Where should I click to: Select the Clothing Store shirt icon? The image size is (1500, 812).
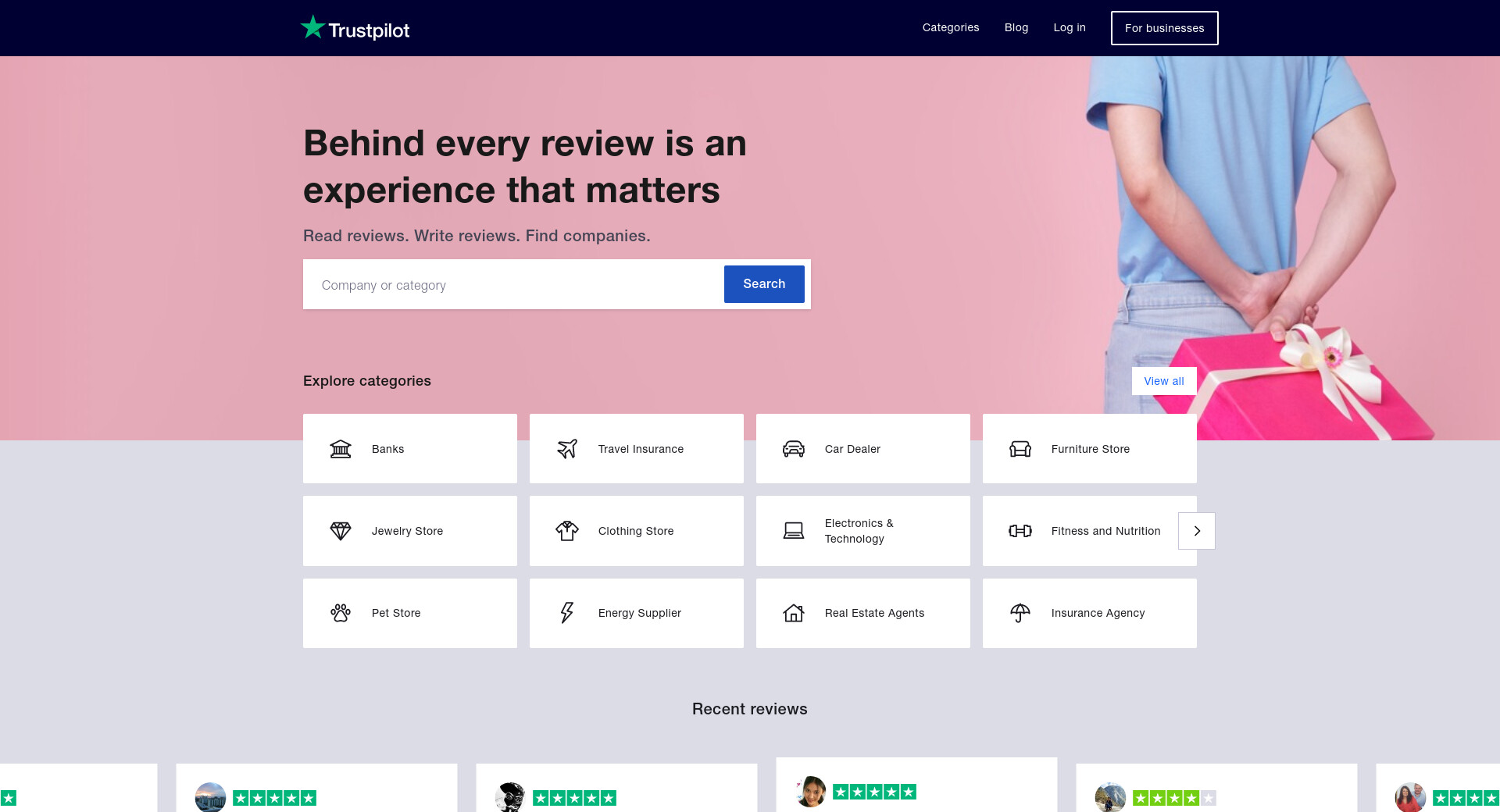pyautogui.click(x=567, y=531)
